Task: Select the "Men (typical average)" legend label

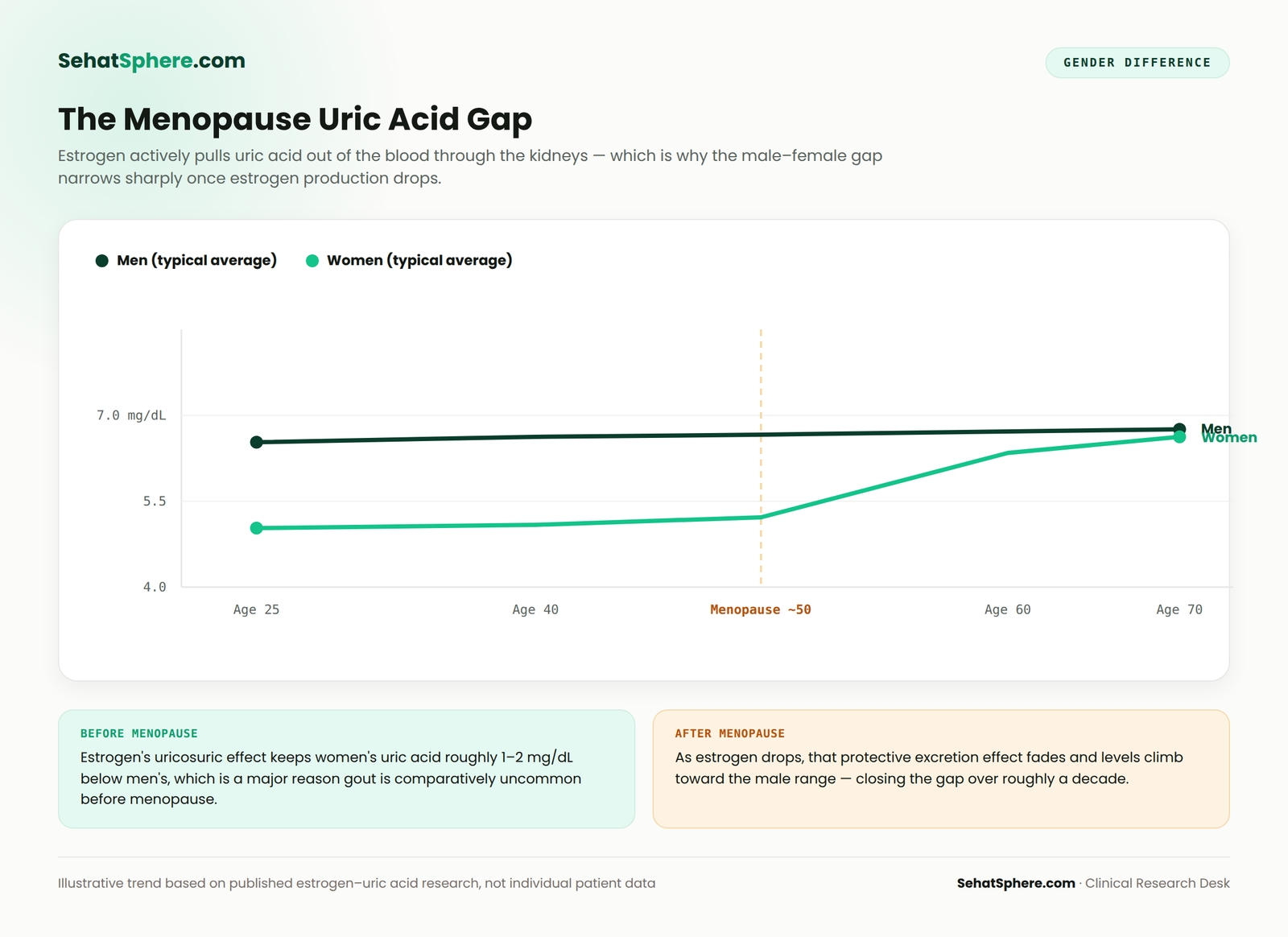Action: (196, 260)
